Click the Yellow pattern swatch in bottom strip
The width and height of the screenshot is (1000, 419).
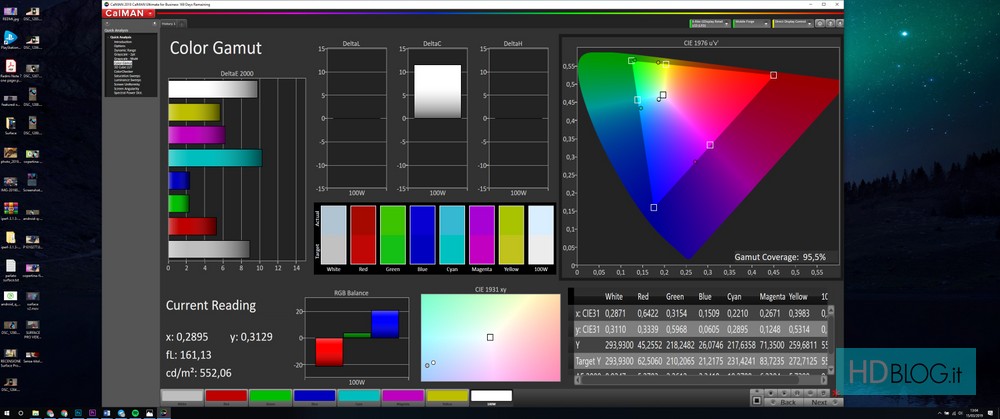447,396
